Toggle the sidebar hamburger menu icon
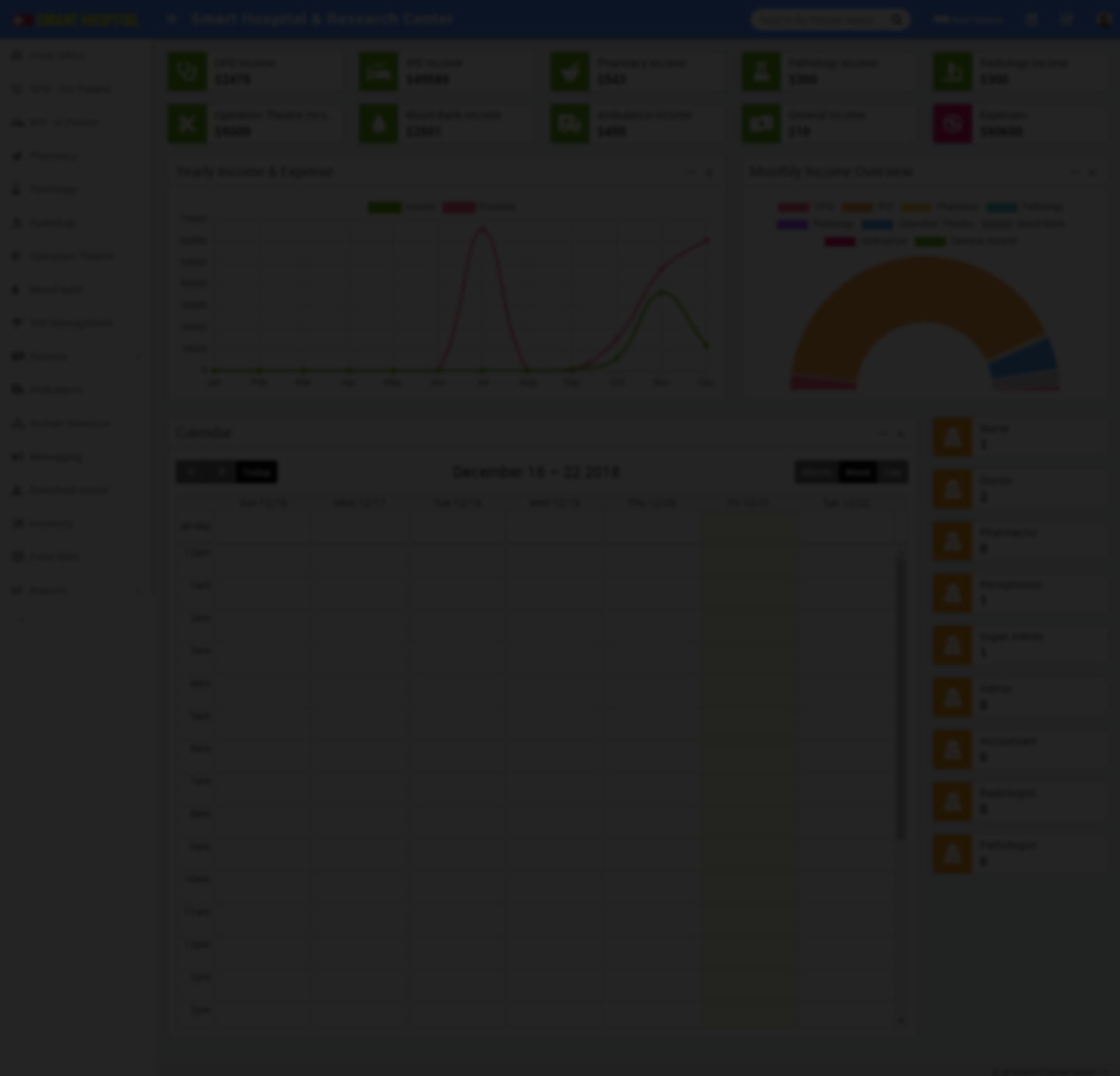The height and width of the screenshot is (1076, 1120). point(171,19)
